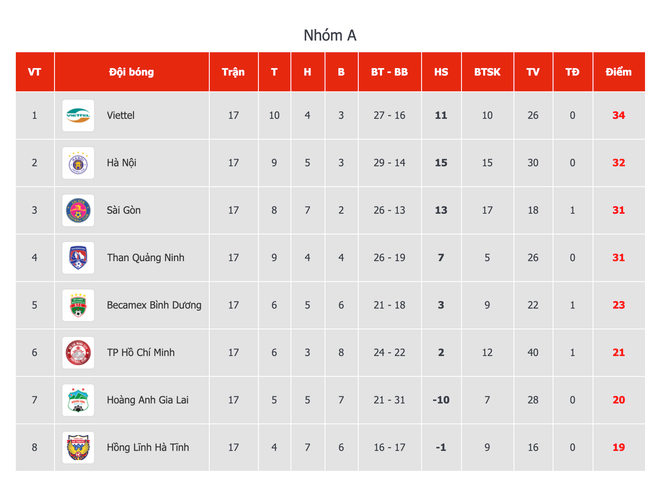Click the Sài Gòn club logo
Image resolution: width=660 pixels, height=489 pixels.
click(78, 210)
